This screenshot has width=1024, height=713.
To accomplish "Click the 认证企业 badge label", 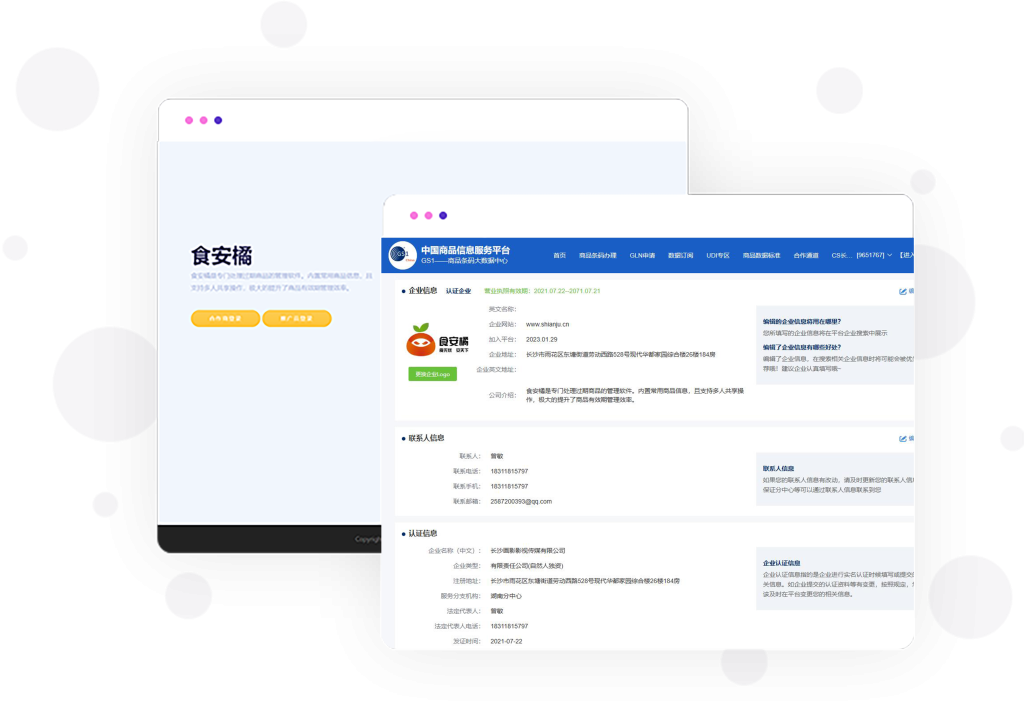I will [x=458, y=291].
